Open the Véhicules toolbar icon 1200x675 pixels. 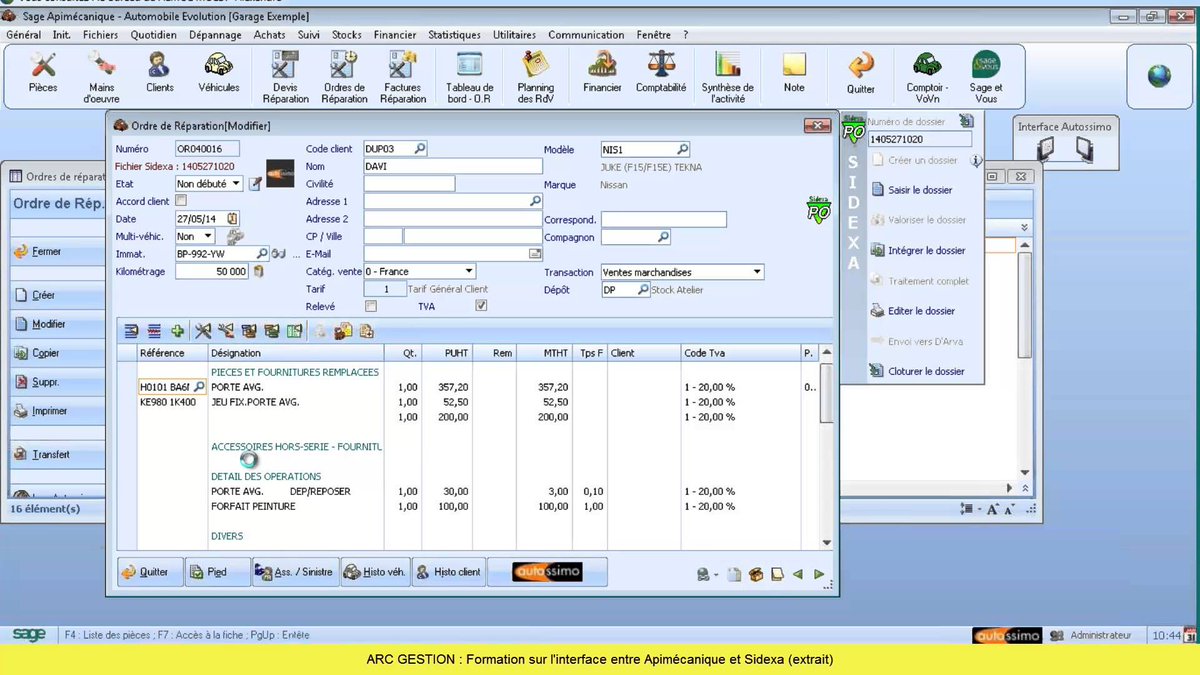(x=219, y=75)
